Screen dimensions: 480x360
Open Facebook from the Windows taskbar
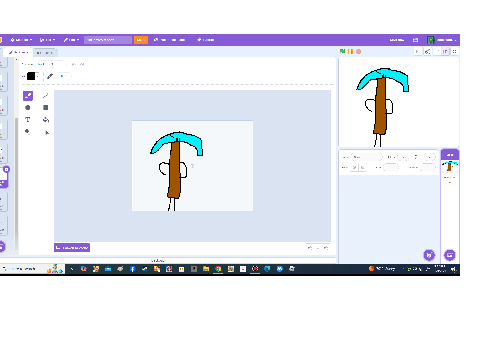pyautogui.click(x=132, y=269)
